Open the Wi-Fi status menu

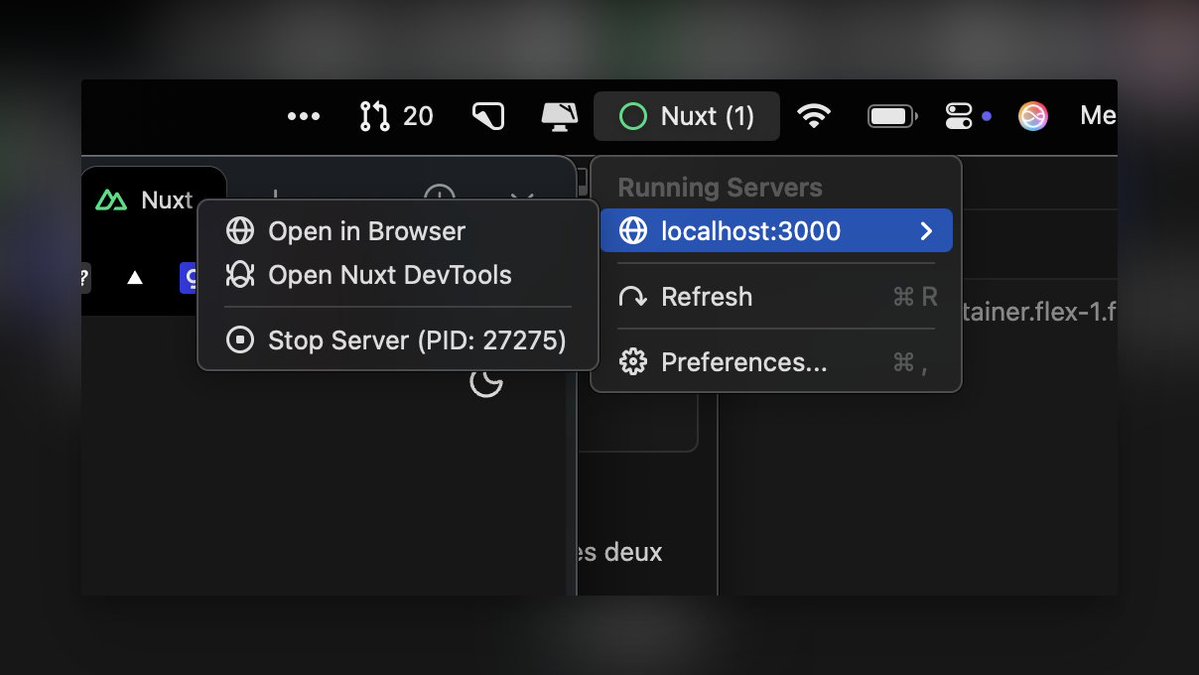[x=814, y=116]
